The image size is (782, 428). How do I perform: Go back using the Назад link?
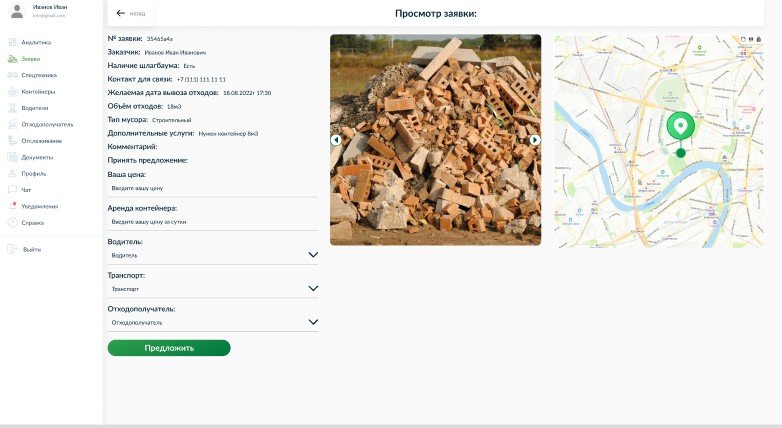[x=131, y=13]
